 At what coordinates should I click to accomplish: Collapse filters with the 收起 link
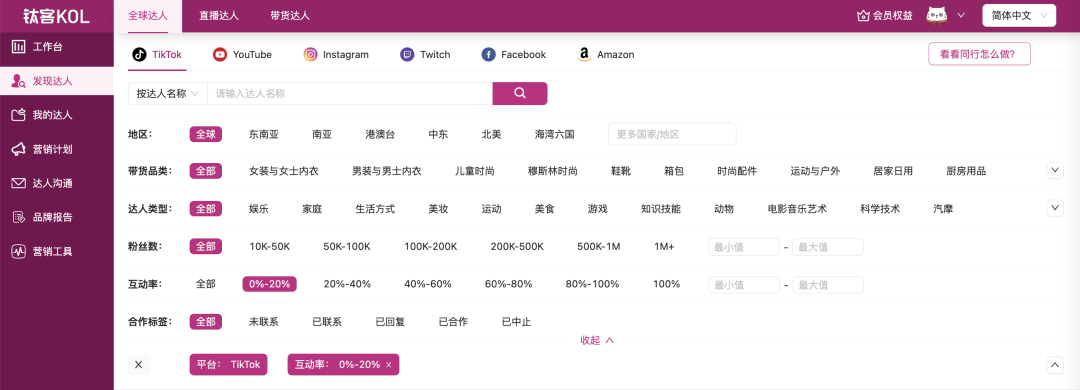pos(596,340)
